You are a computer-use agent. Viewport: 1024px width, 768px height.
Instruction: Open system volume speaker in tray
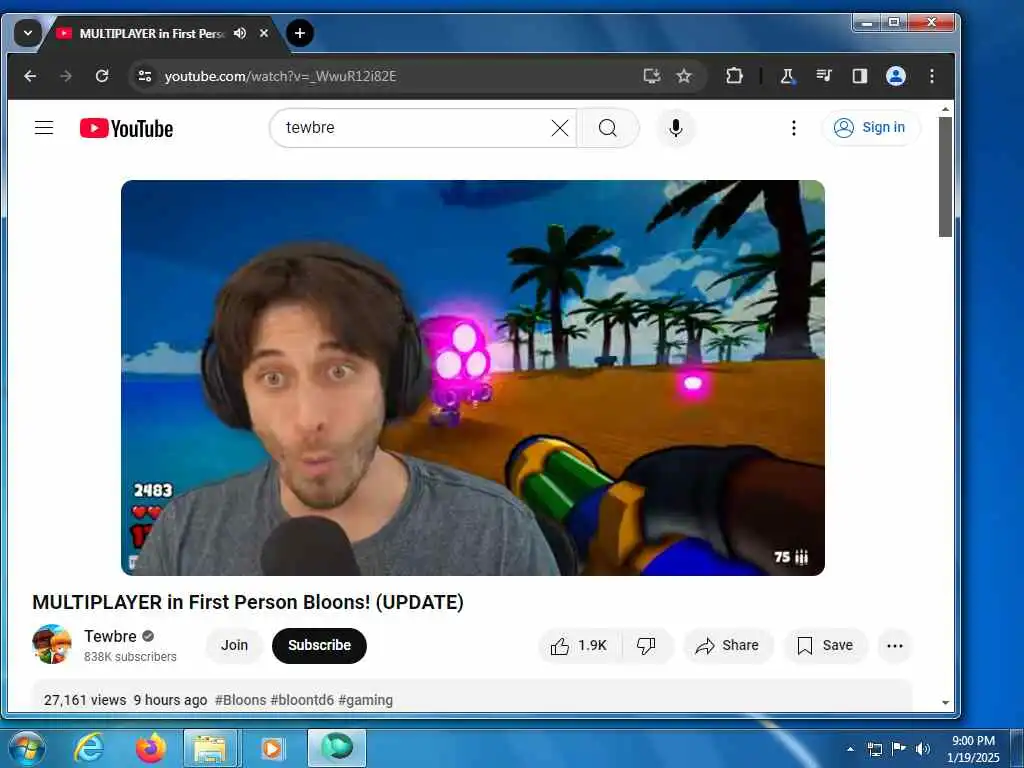923,749
